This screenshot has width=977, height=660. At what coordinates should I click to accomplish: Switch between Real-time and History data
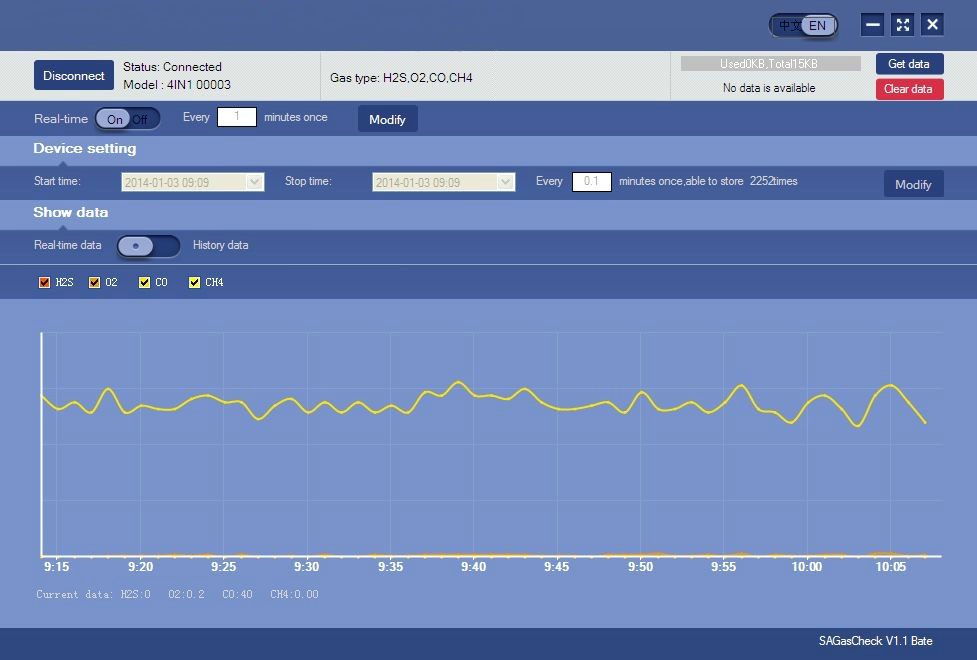pos(148,246)
